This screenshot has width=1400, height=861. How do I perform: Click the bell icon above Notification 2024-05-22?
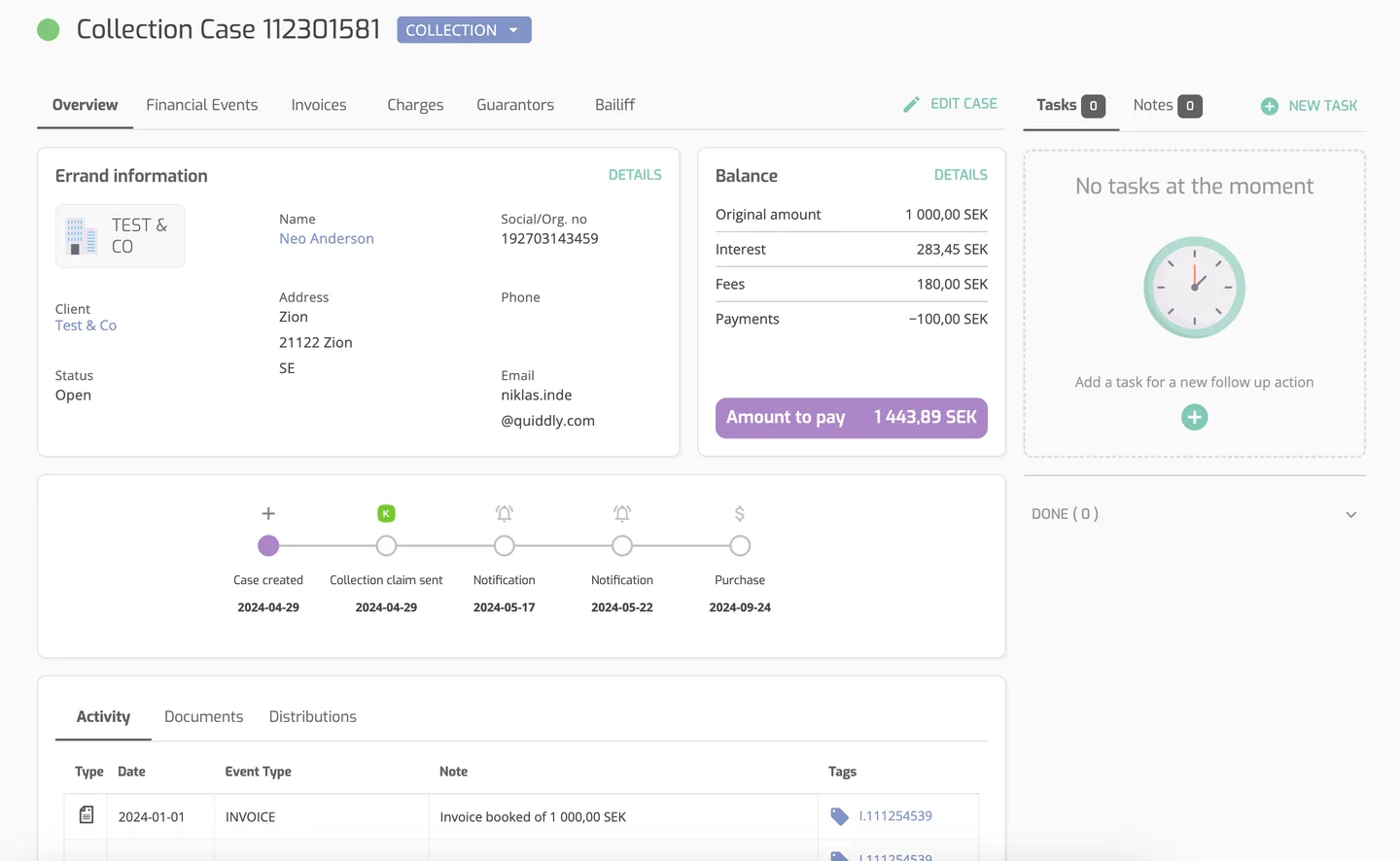(x=622, y=513)
